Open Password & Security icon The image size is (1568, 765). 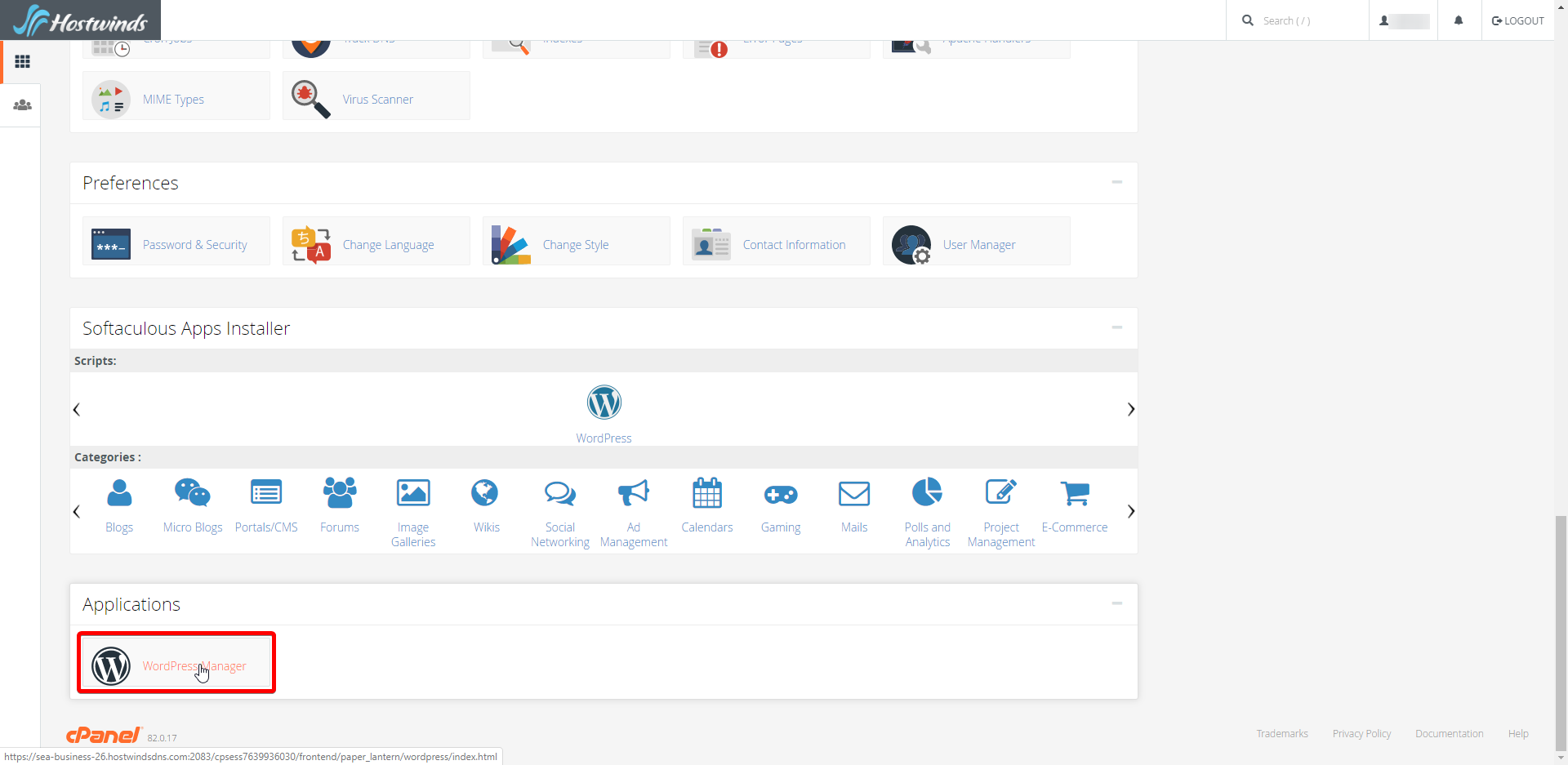tap(111, 244)
